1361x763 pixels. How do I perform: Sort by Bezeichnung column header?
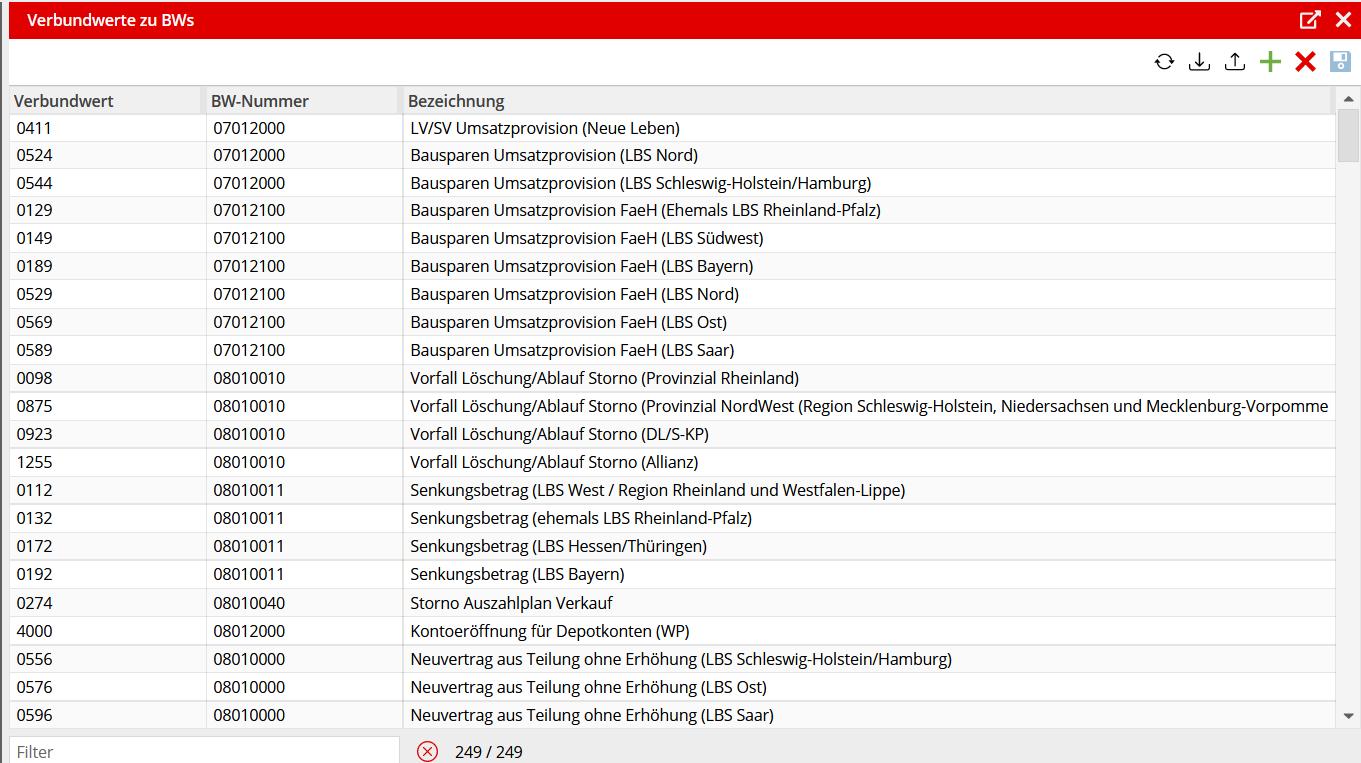tap(867, 101)
